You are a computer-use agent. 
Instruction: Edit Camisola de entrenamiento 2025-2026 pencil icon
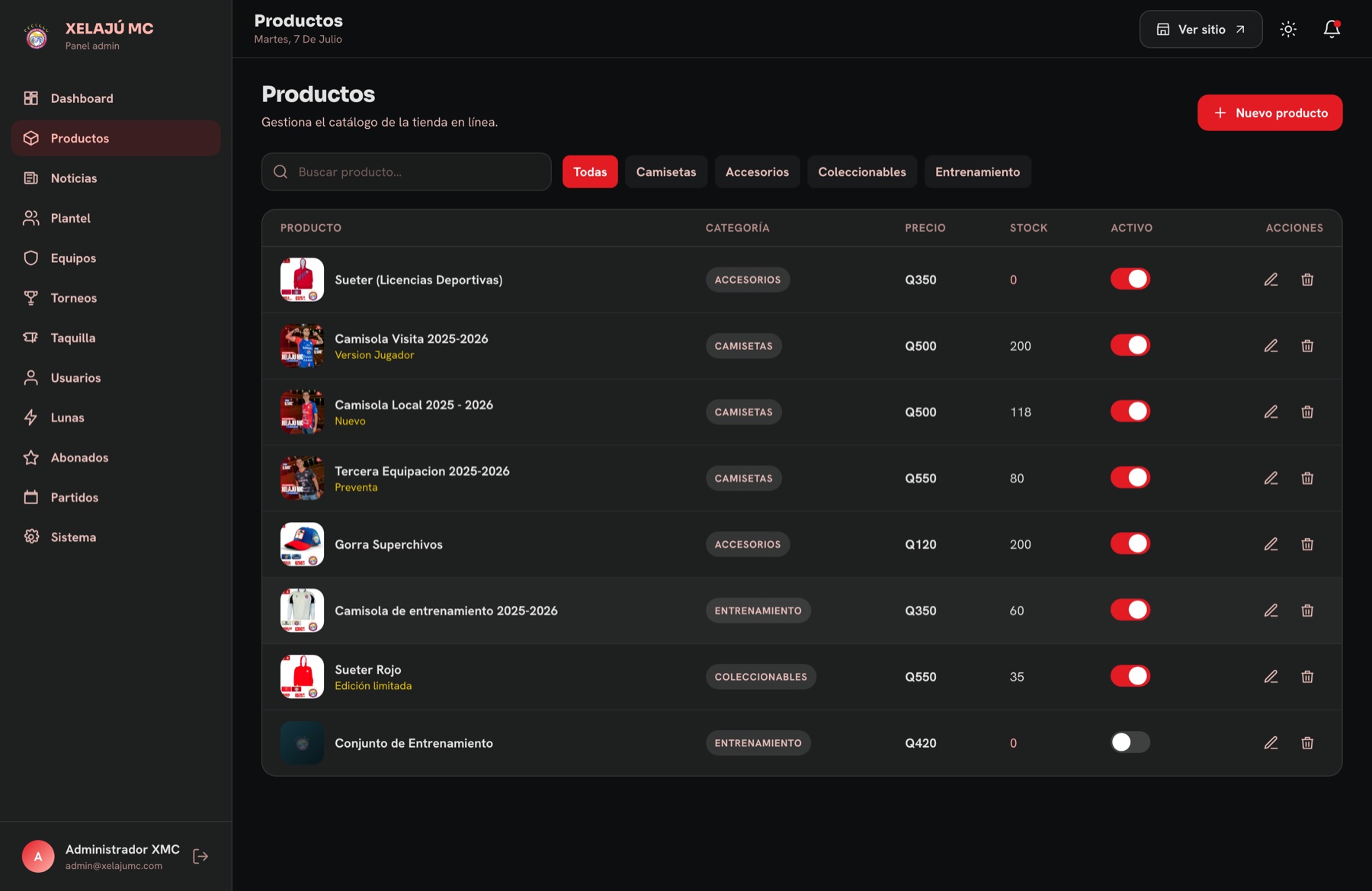tap(1271, 611)
